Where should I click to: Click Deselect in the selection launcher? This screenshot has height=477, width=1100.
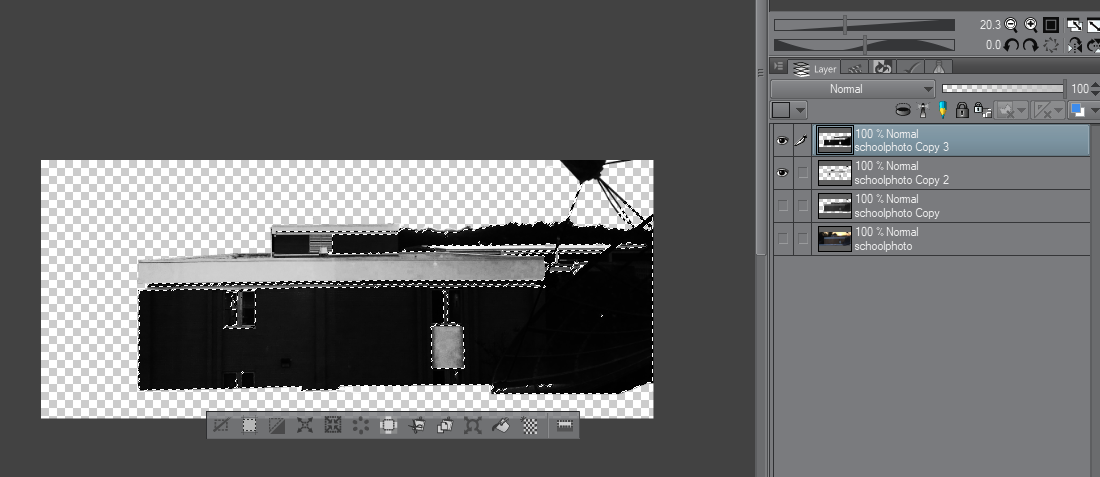(221, 425)
